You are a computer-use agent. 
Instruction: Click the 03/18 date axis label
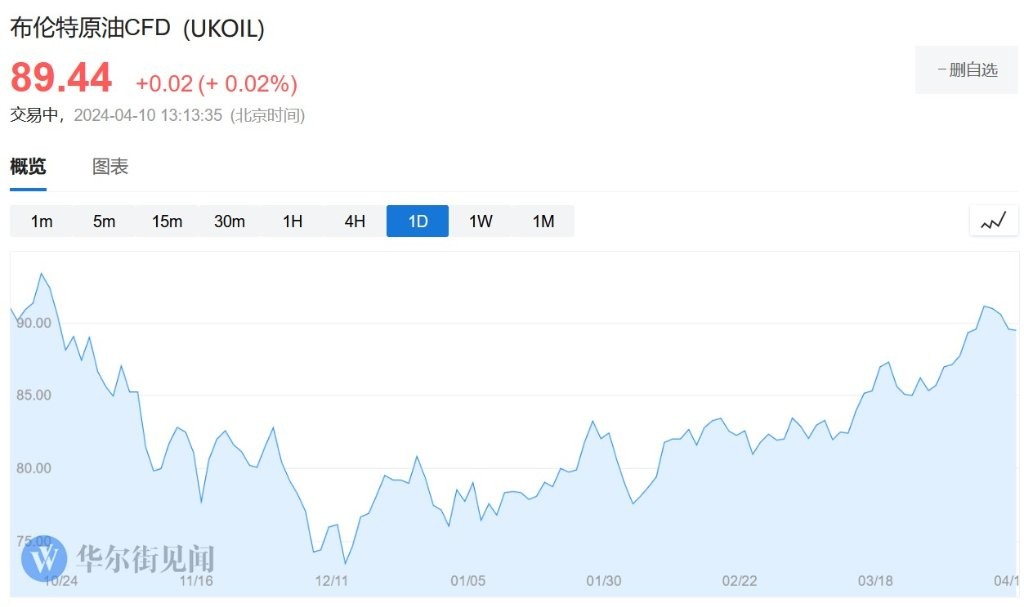coord(875,581)
